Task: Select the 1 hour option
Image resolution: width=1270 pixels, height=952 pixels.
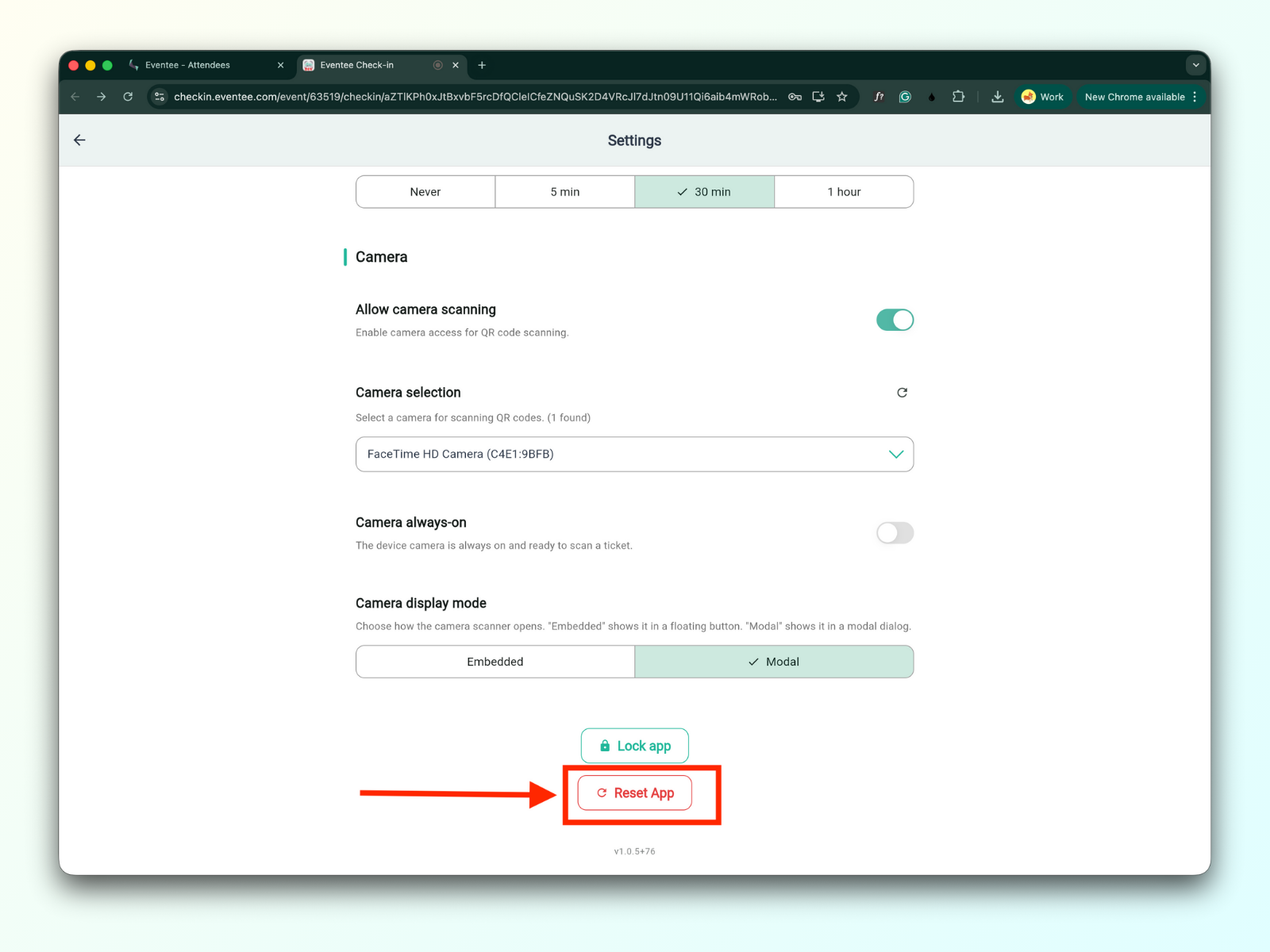Action: point(844,192)
